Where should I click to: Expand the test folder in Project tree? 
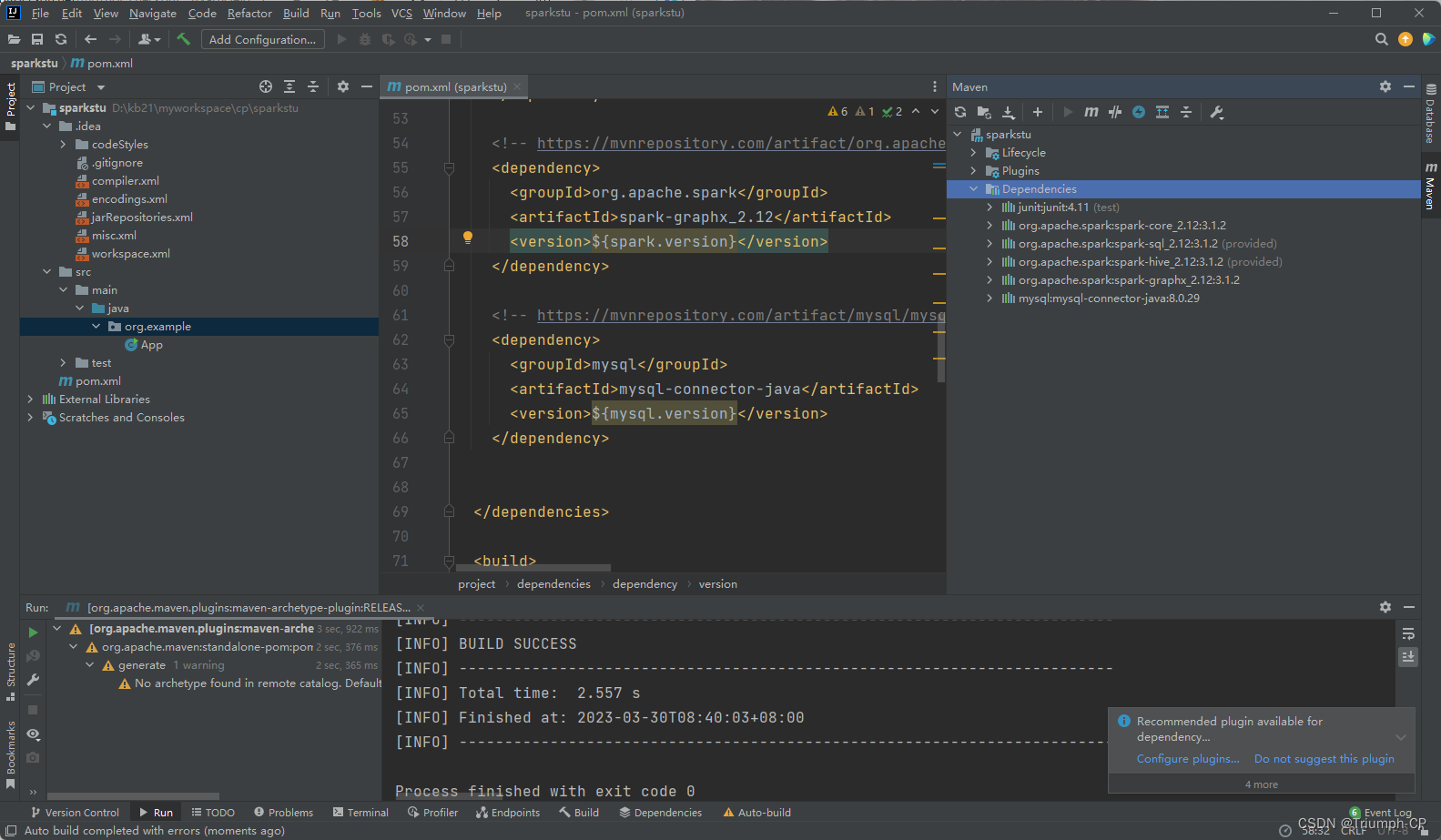click(63, 363)
